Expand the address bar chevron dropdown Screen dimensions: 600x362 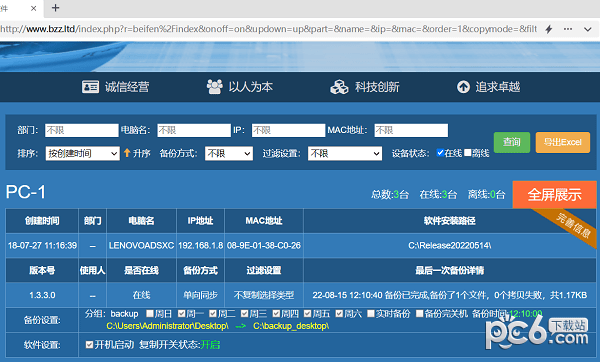pos(588,29)
